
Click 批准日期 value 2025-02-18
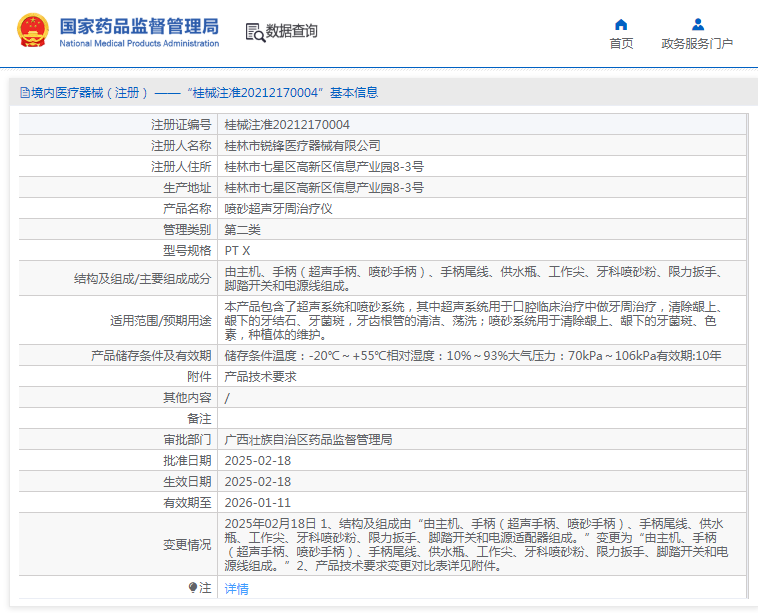click(x=258, y=461)
